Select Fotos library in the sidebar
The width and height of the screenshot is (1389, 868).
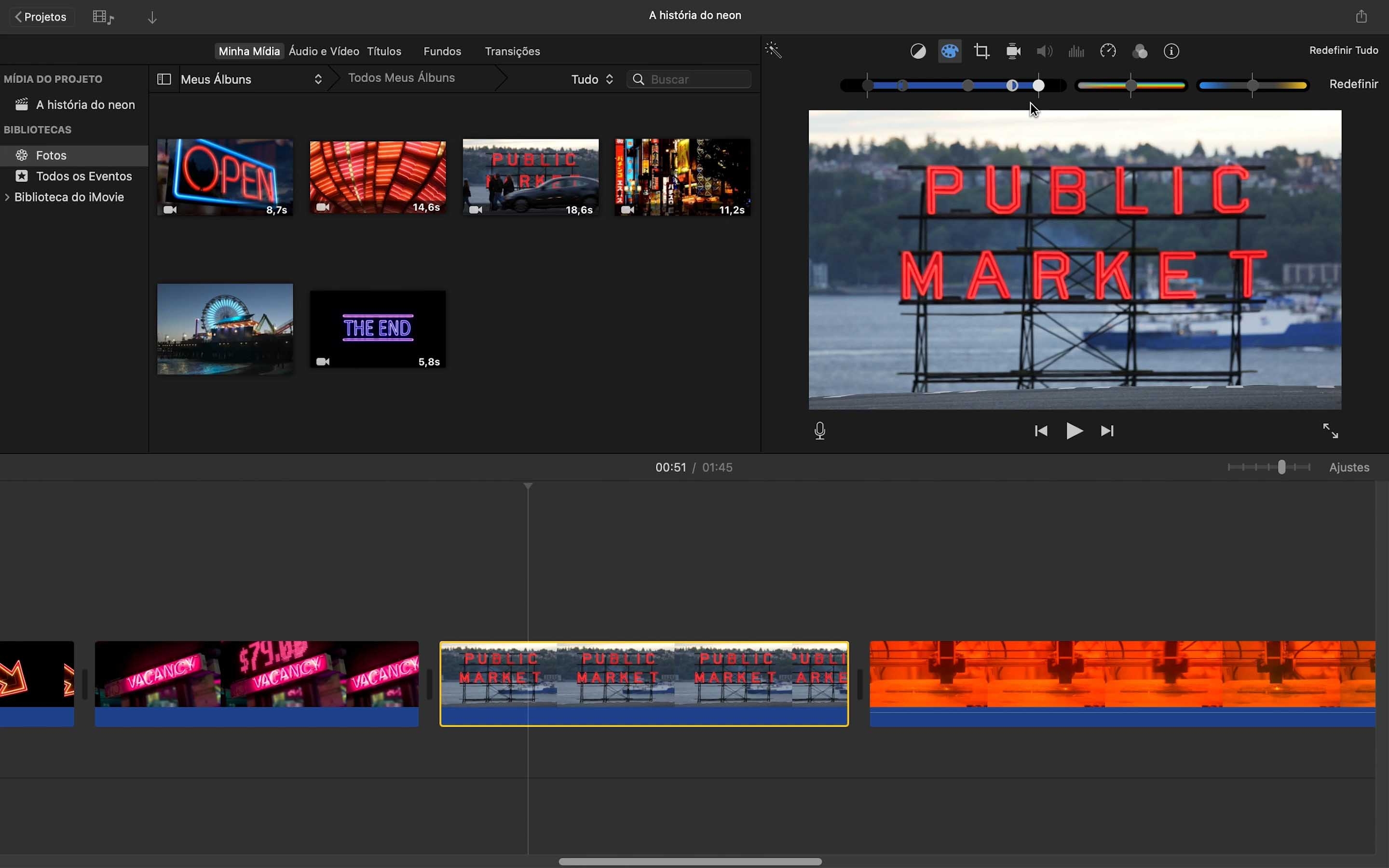click(75, 155)
